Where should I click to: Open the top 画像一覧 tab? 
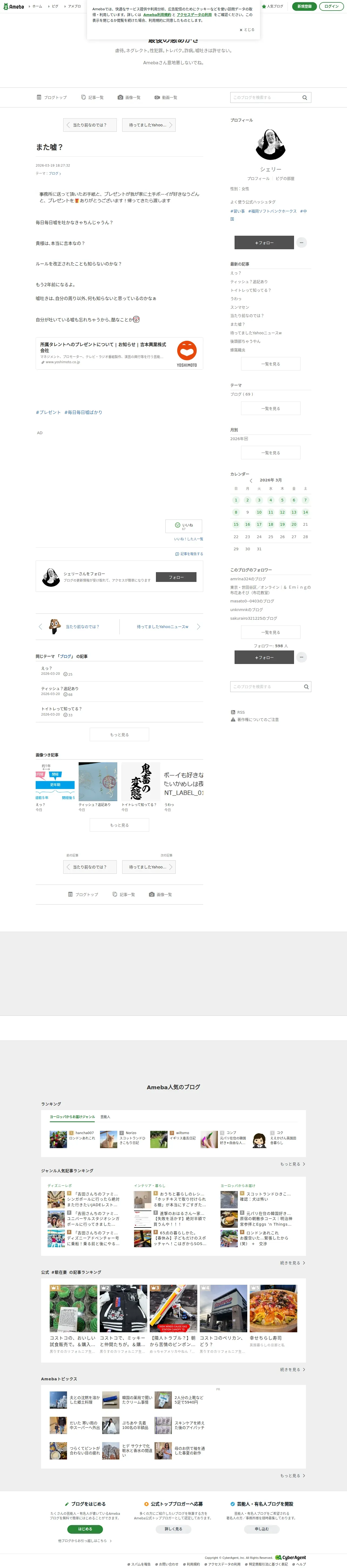coord(129,97)
